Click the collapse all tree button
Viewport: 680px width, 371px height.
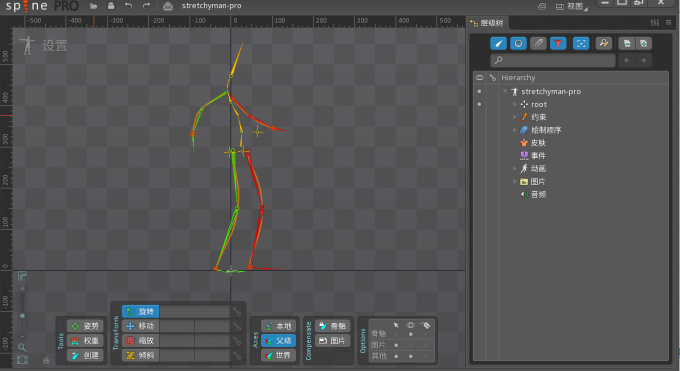(627, 43)
